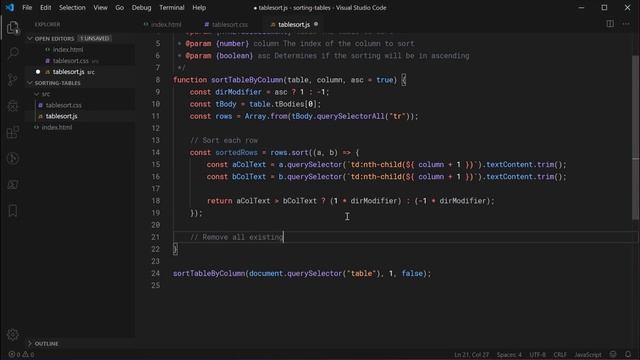Click the EXPLORER panel title

coord(47,24)
